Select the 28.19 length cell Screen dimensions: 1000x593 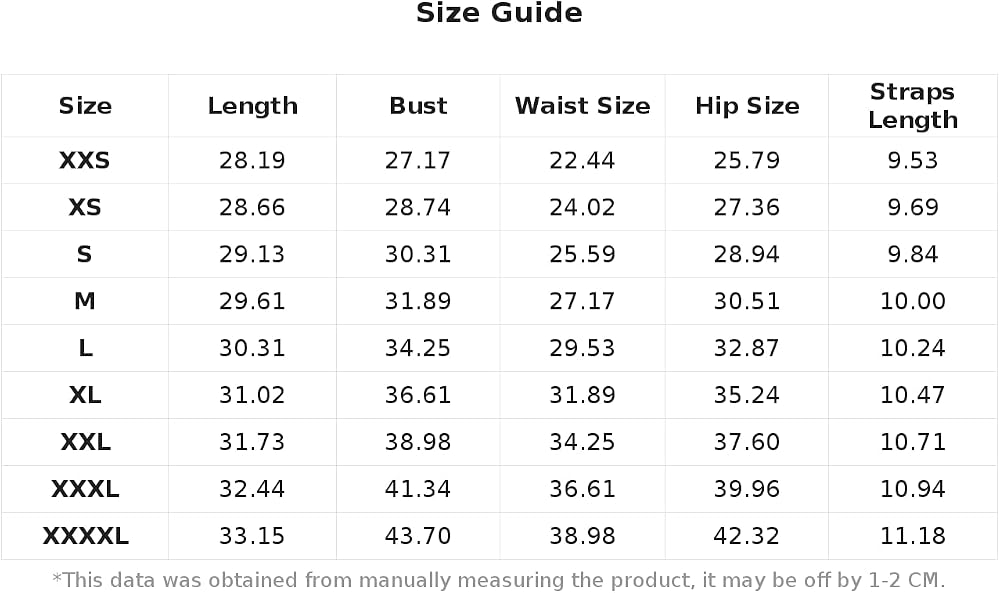point(252,160)
